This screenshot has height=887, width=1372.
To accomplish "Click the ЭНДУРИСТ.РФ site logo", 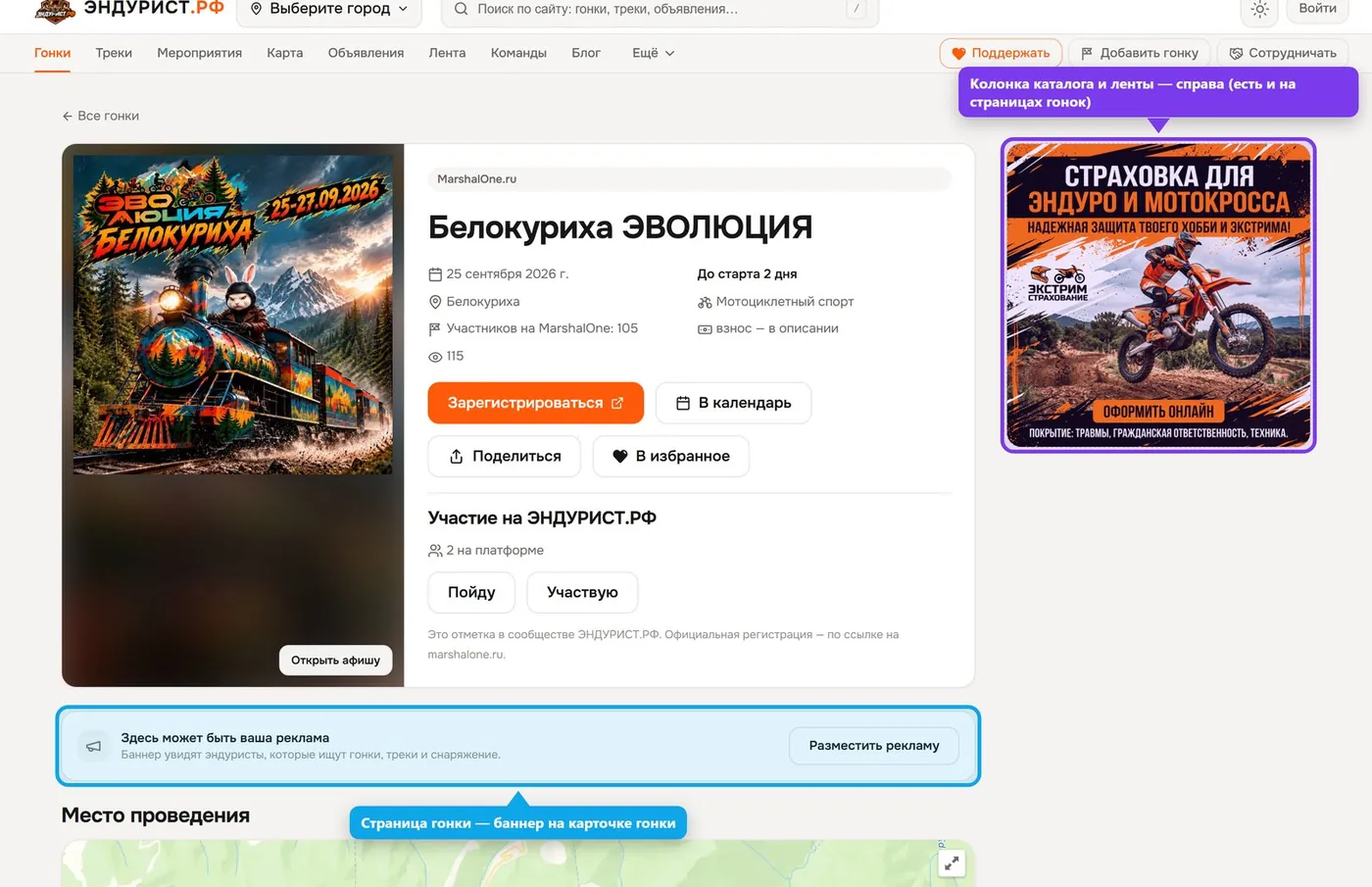I will [x=129, y=9].
